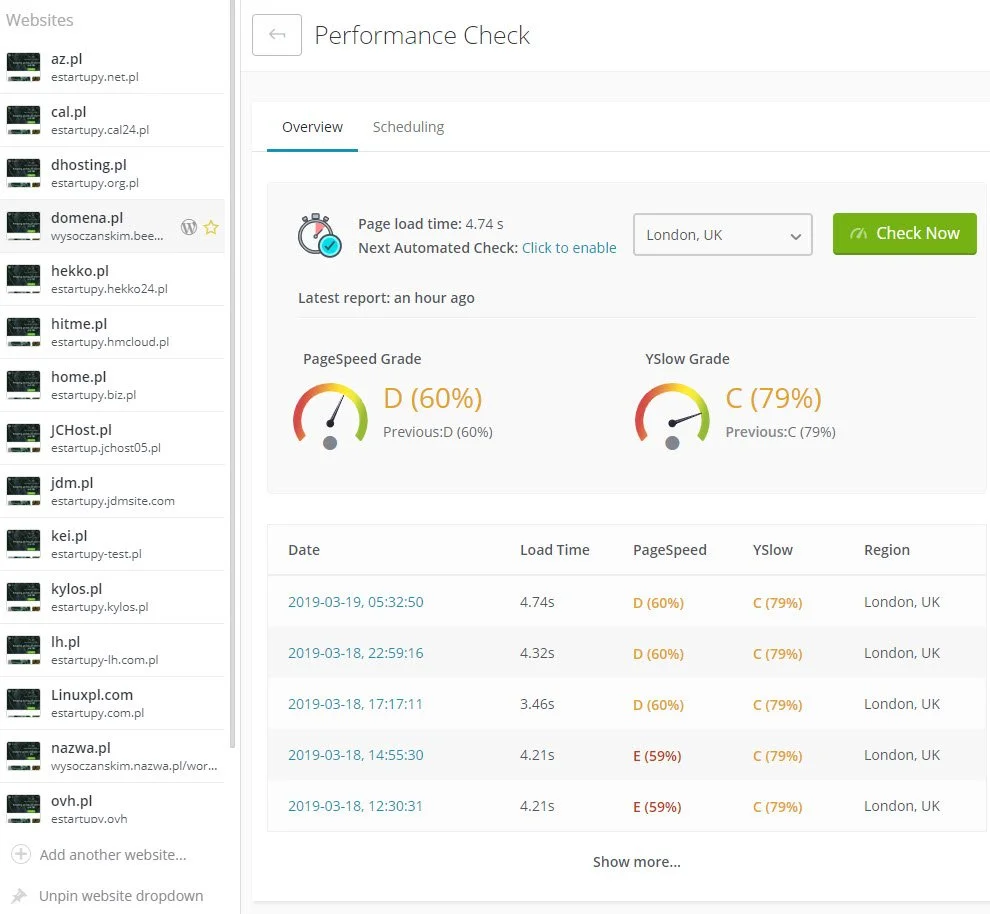Screen dimensions: 990x914
Task: Click the ovh.pl thumbnail icon
Action: (x=23, y=808)
